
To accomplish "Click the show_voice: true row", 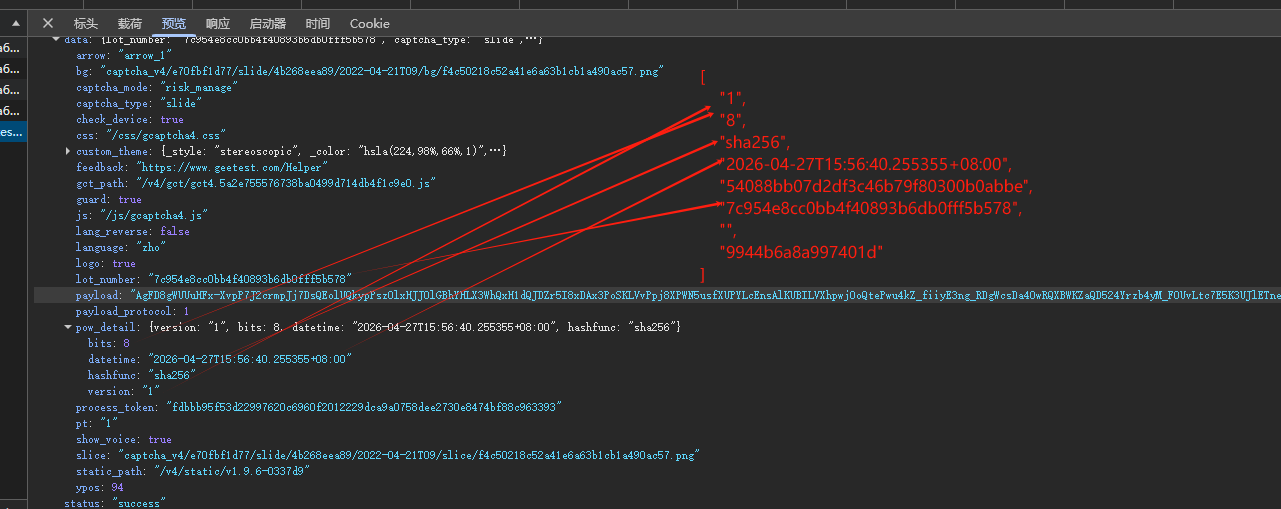I will click(124, 439).
